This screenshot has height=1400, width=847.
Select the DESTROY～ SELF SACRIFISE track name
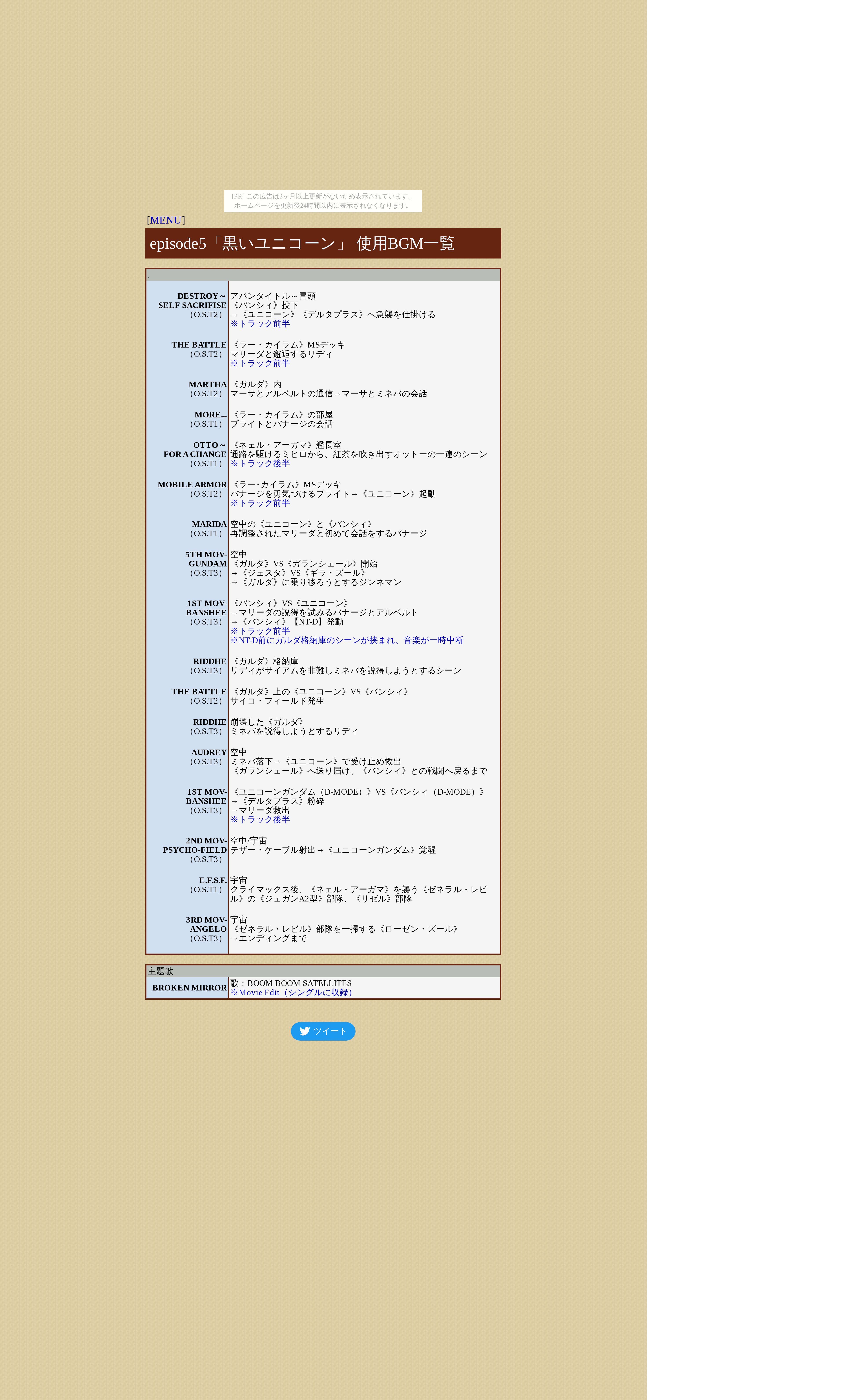tap(192, 300)
